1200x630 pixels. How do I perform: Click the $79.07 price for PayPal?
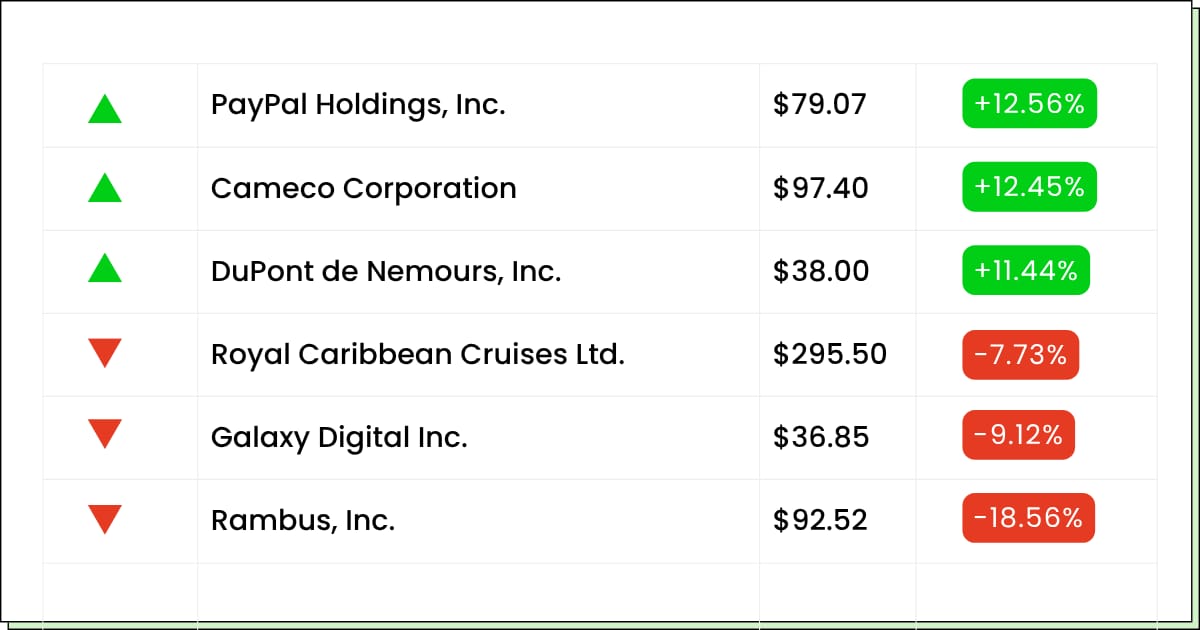(x=820, y=104)
